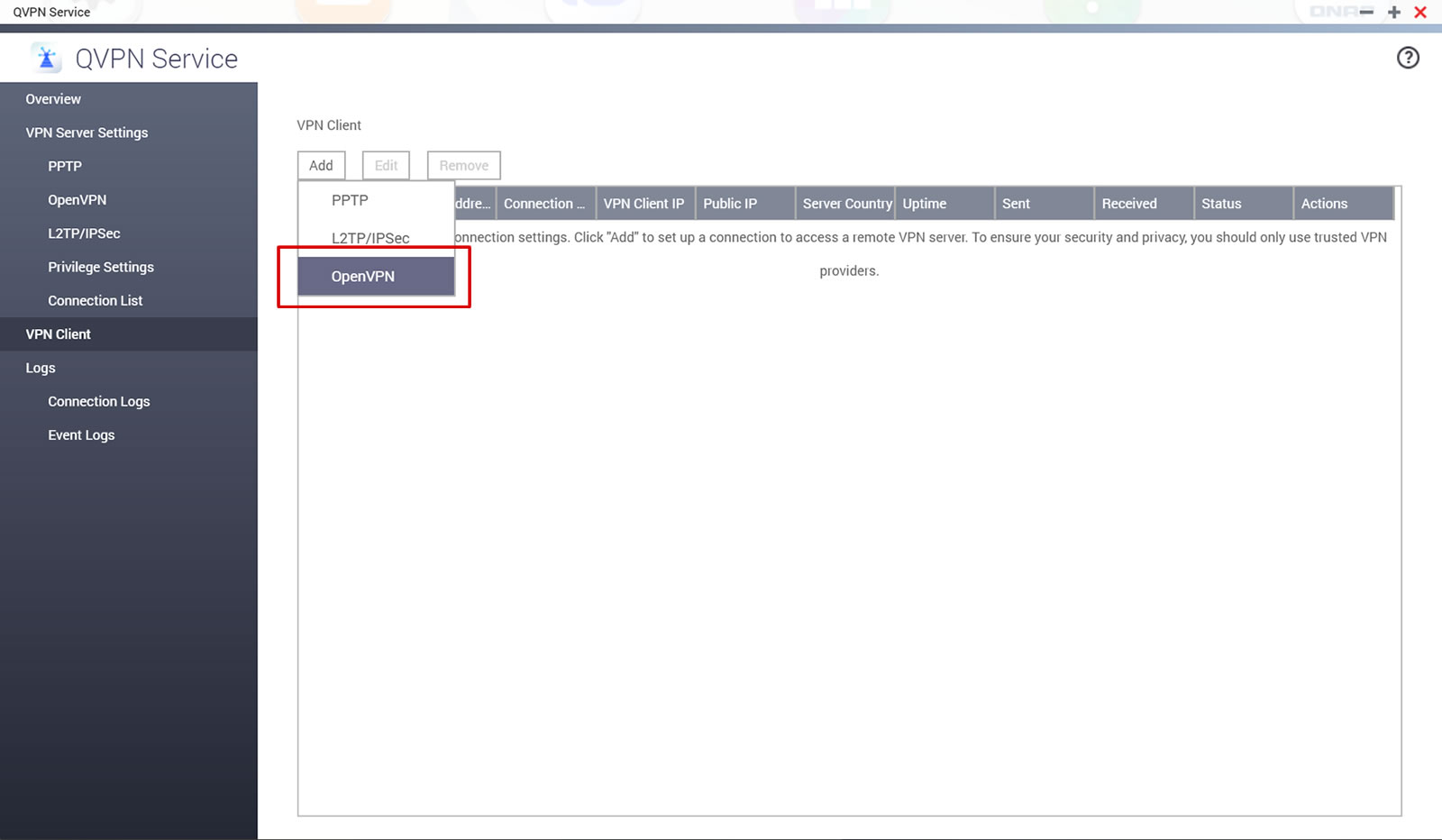
Task: Click the 'QVPN Service' title bar text
Action: 51,12
